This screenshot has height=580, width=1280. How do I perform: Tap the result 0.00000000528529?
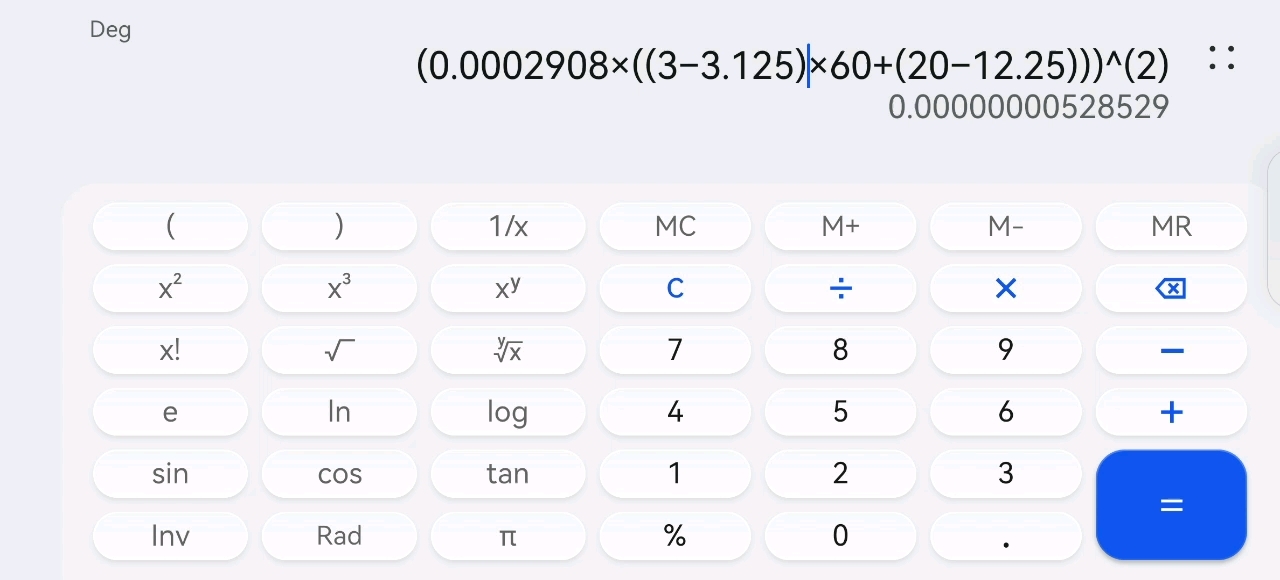click(1028, 106)
